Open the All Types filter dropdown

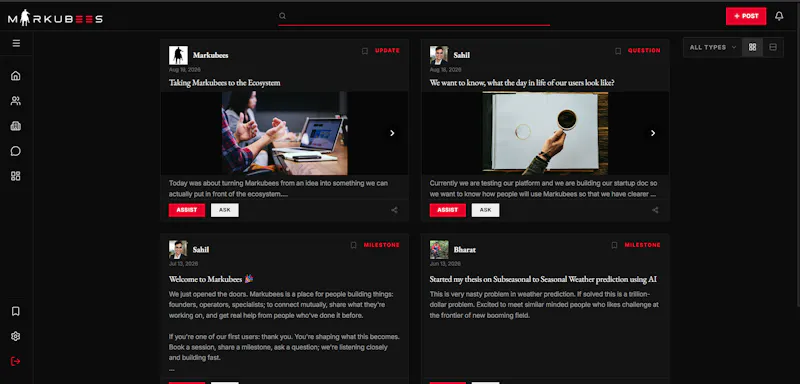click(712, 47)
